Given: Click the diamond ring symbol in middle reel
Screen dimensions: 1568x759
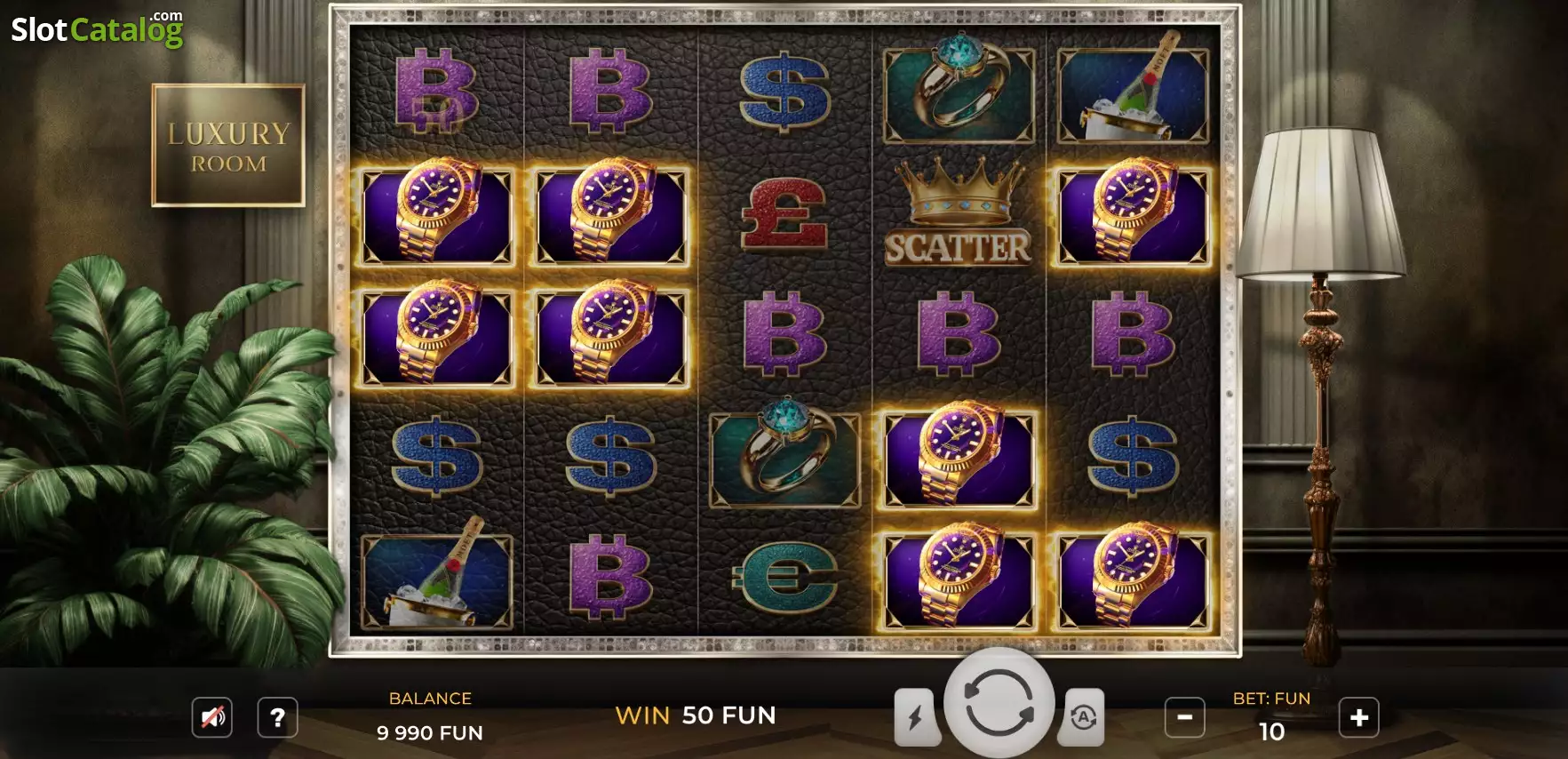Looking at the screenshot, I should (x=784, y=453).
